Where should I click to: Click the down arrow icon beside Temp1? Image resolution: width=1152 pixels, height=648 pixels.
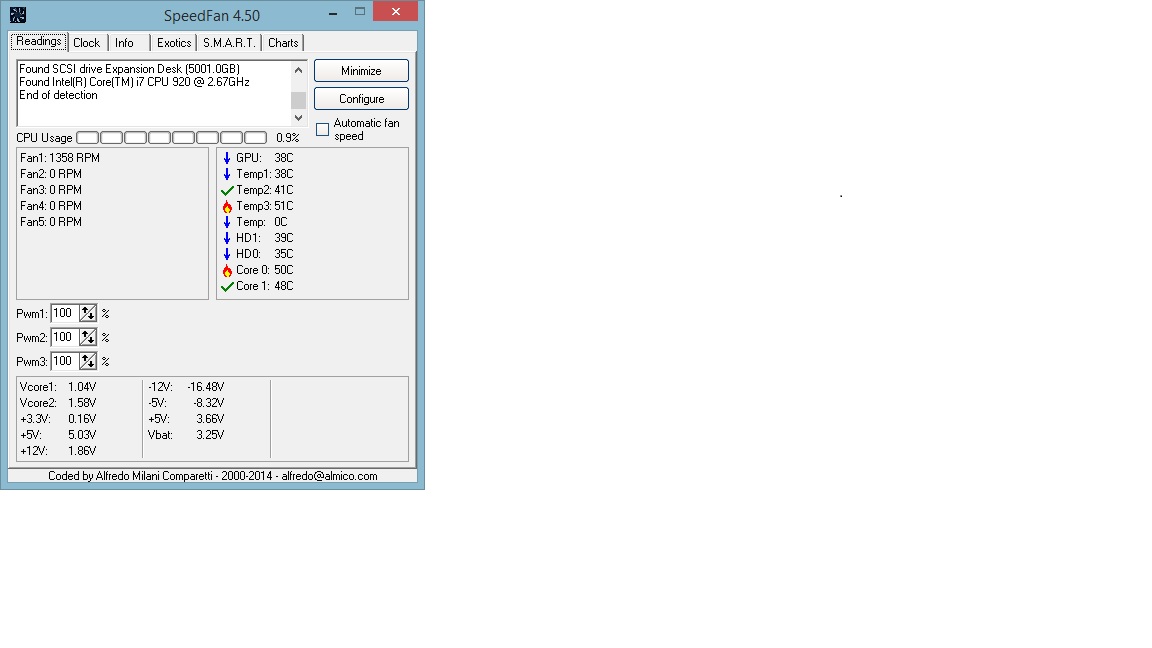pos(227,174)
